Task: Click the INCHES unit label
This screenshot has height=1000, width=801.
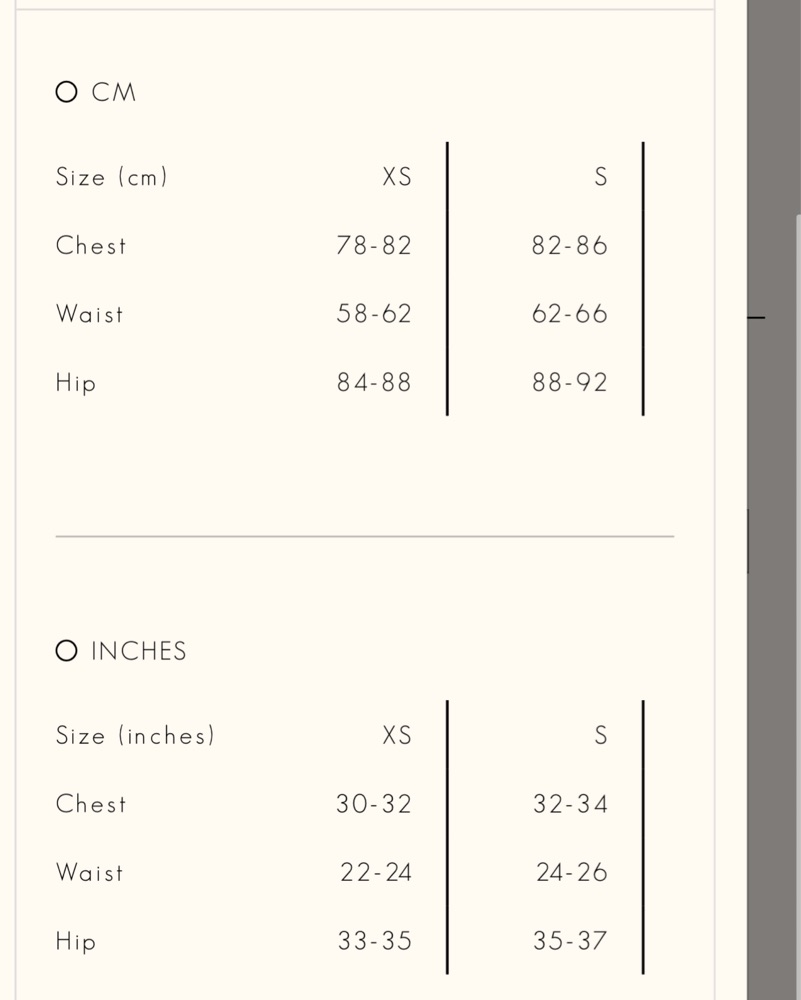Action: [x=138, y=651]
